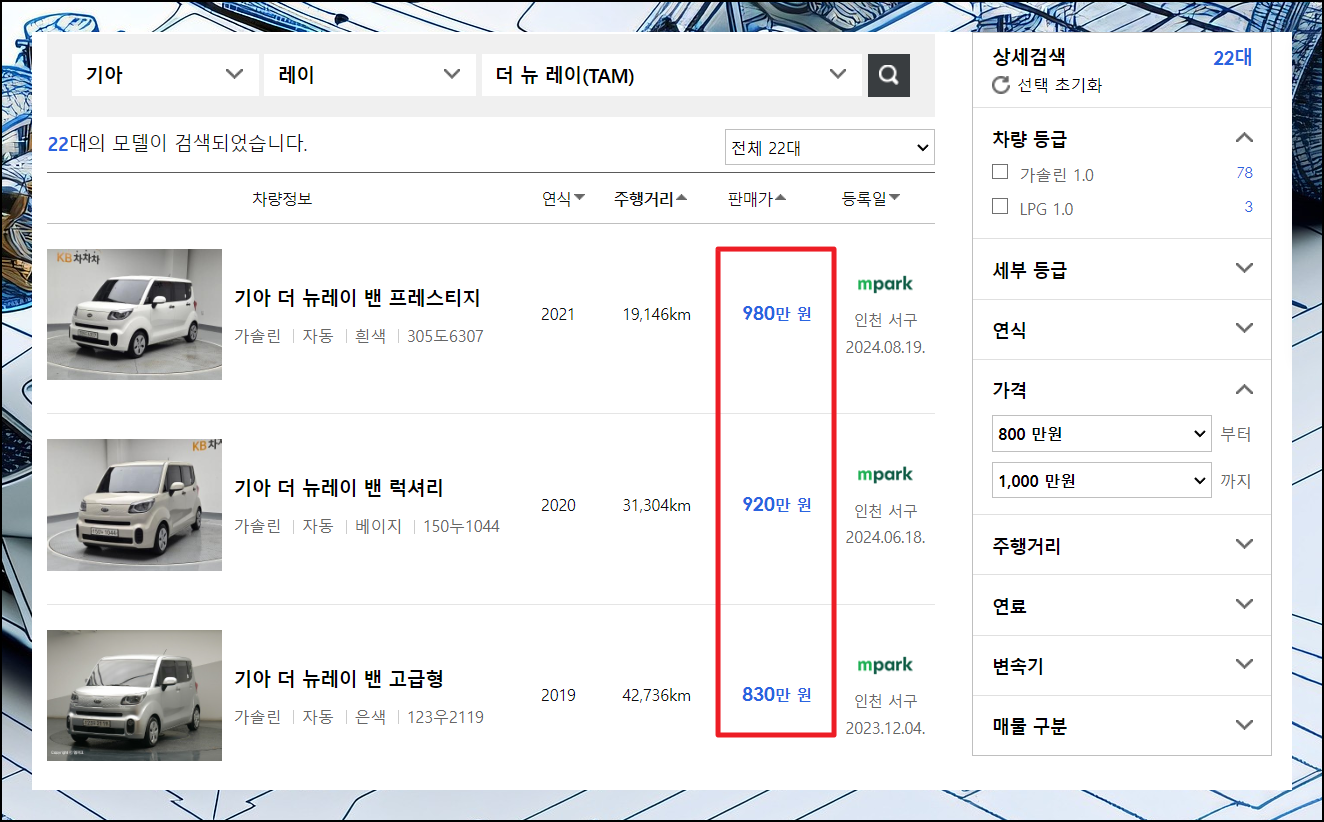
Task: Sort by 주행거리 column header
Action: tap(650, 199)
